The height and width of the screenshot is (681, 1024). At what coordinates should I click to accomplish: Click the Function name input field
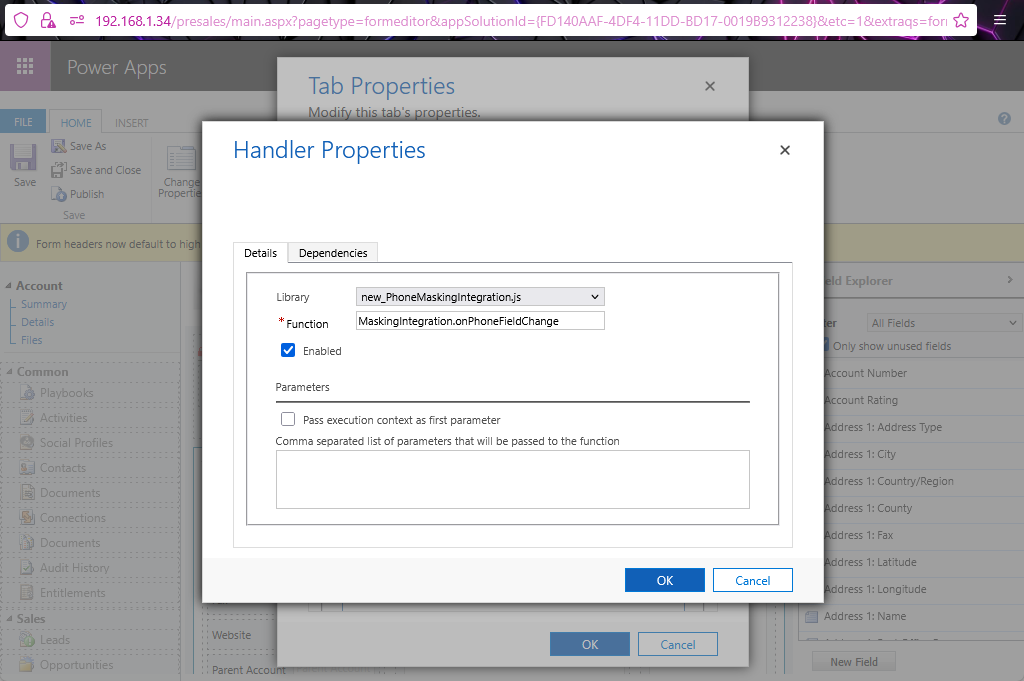pyautogui.click(x=480, y=321)
